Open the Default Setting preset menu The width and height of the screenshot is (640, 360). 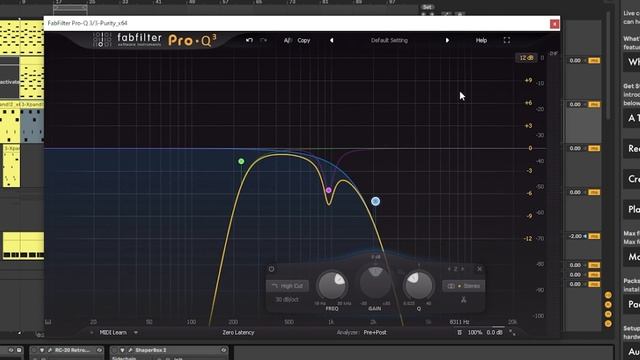point(389,40)
